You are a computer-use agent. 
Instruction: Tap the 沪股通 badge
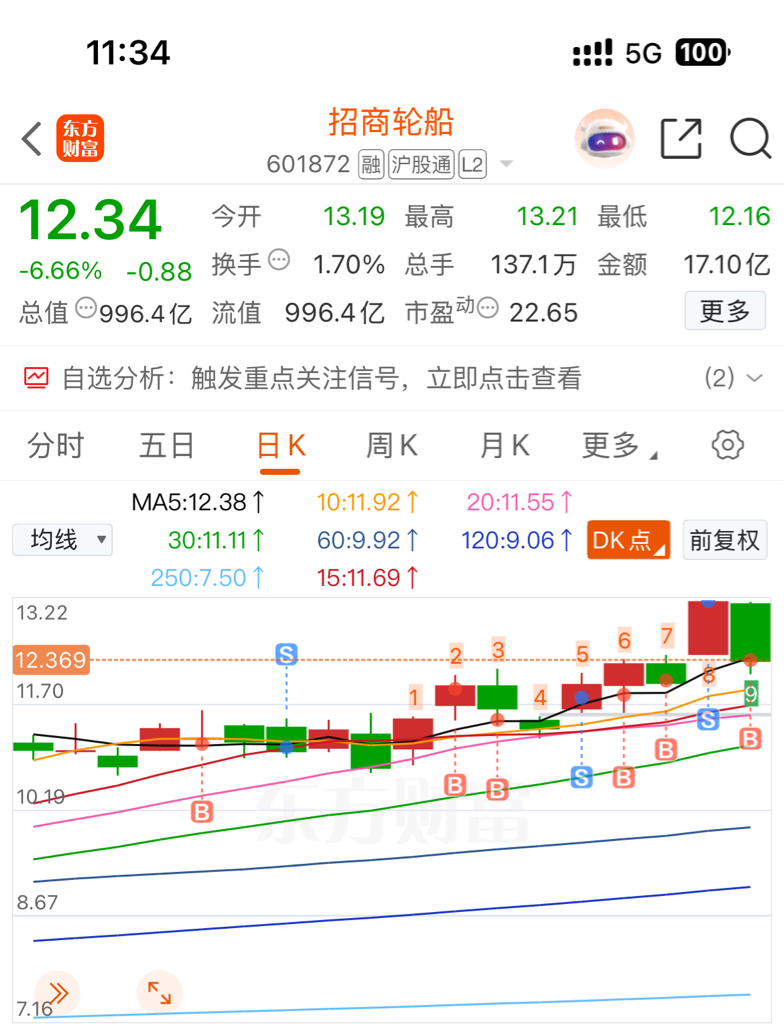(x=421, y=165)
